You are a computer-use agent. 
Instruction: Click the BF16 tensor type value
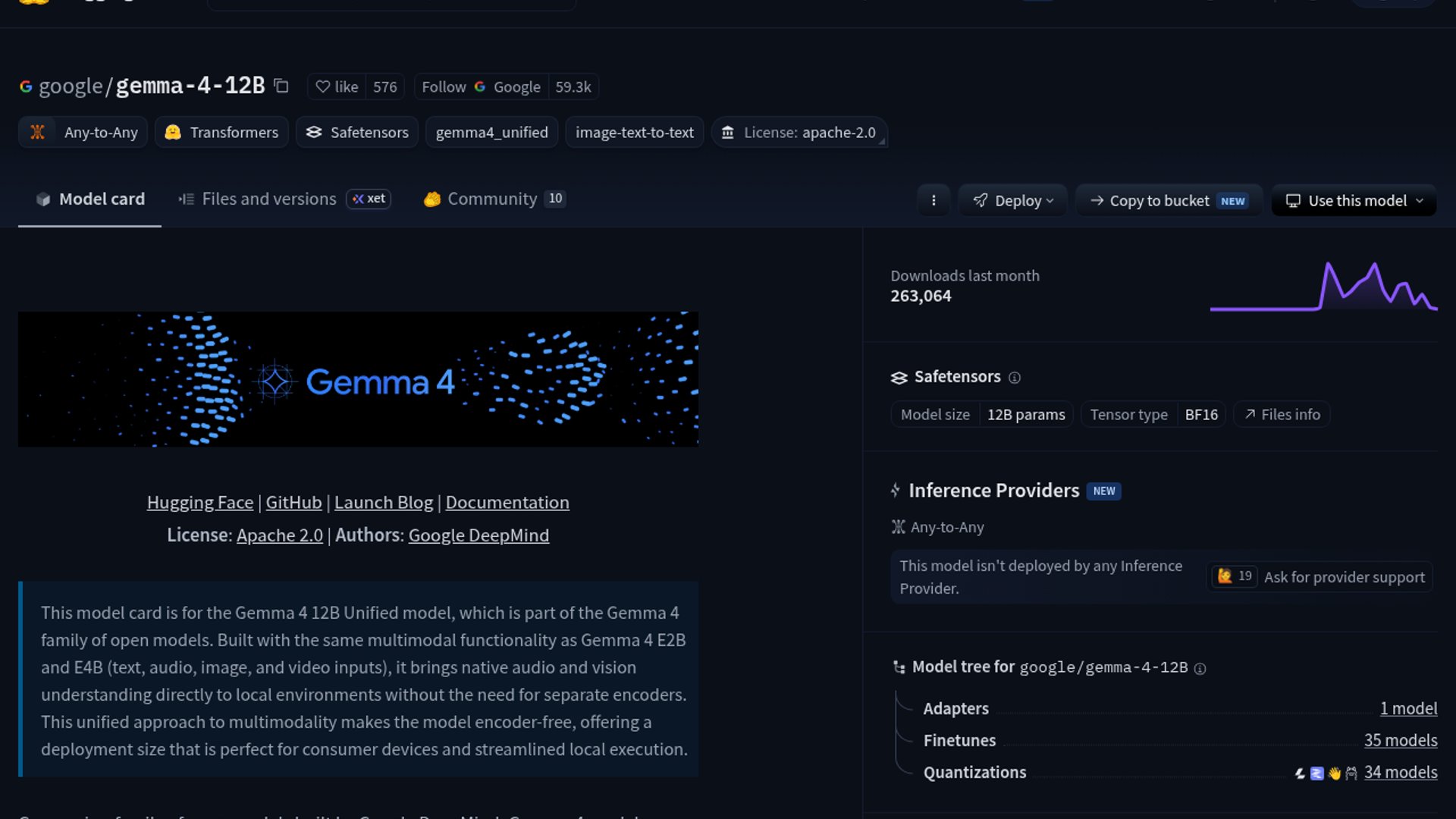tap(1201, 415)
